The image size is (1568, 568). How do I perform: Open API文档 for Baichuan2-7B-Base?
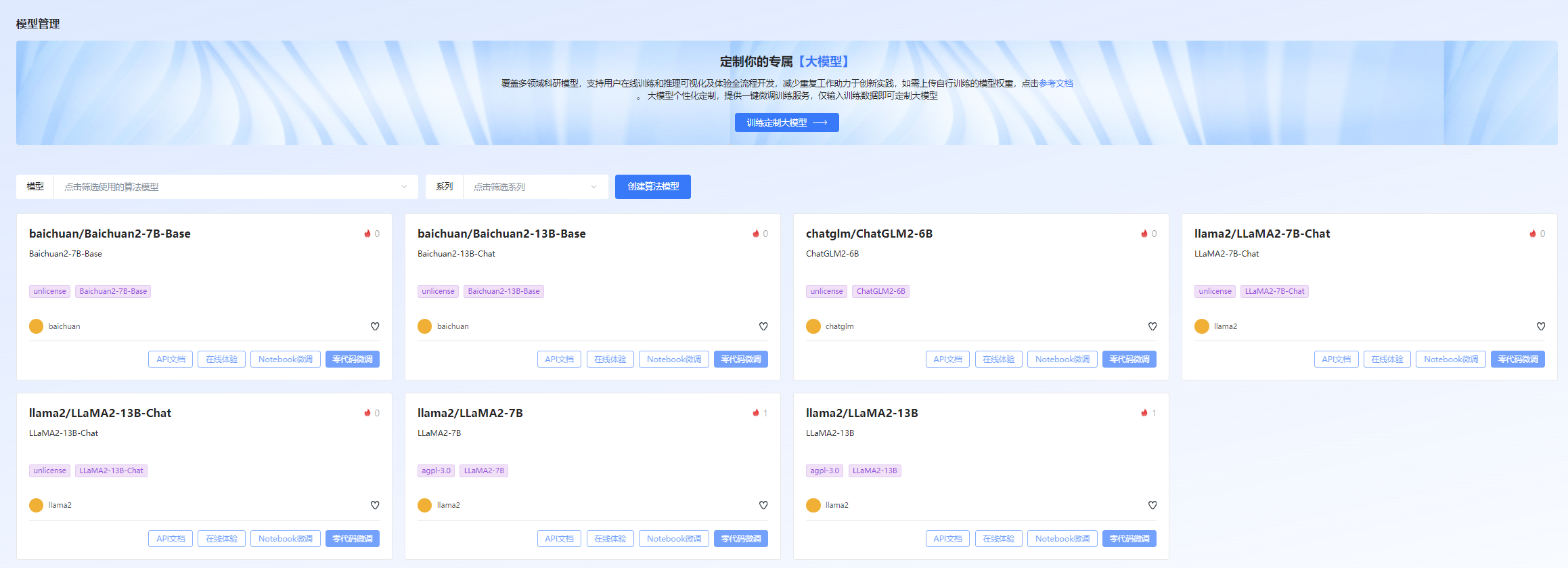click(171, 359)
